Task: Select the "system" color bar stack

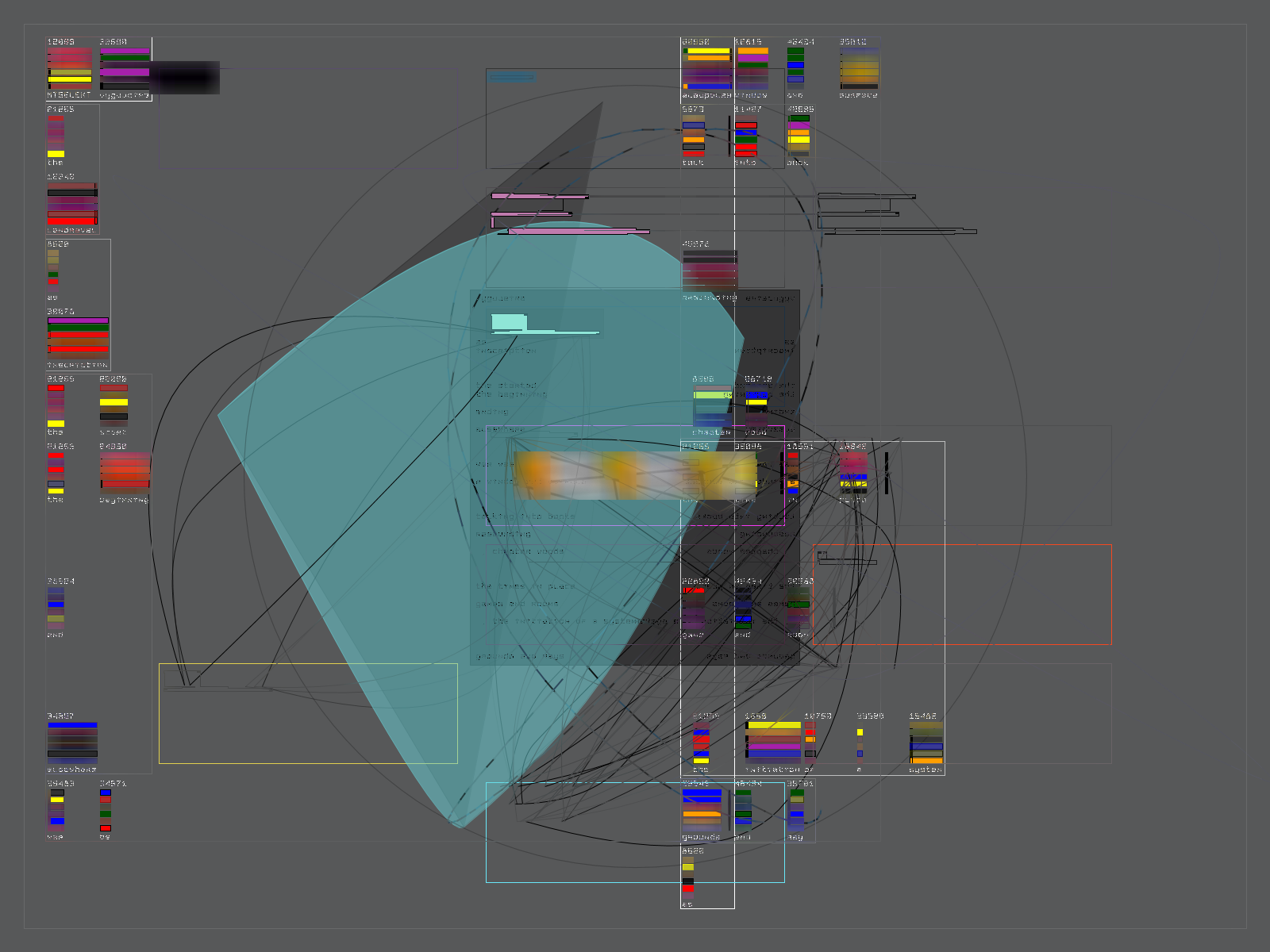Action: 926,743
